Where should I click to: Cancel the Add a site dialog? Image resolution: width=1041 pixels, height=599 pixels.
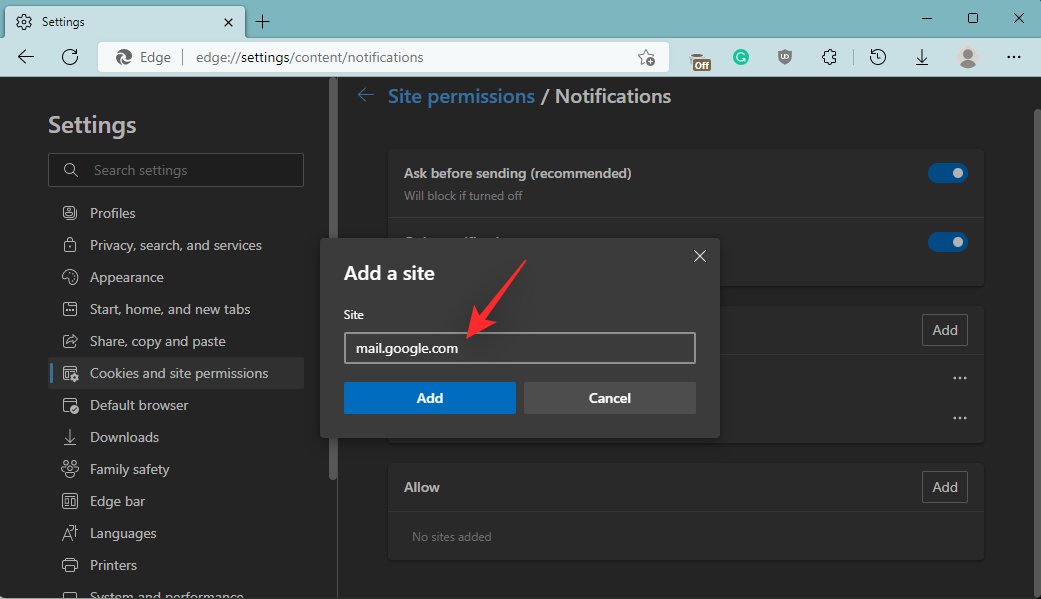609,398
